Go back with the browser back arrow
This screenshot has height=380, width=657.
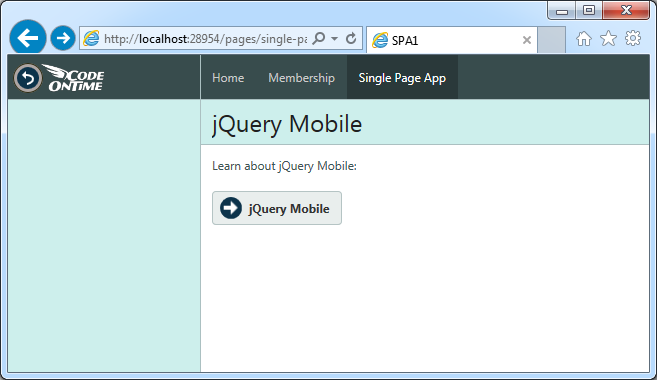click(28, 38)
